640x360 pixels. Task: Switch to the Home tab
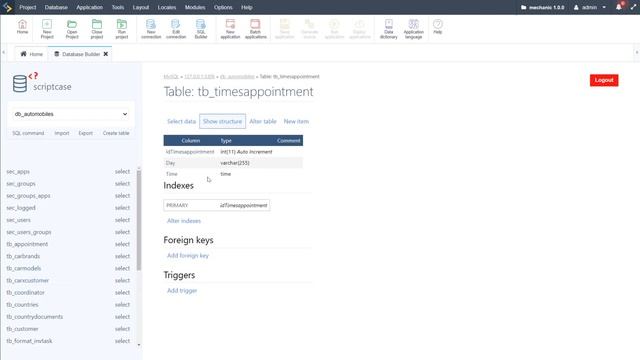[31, 54]
